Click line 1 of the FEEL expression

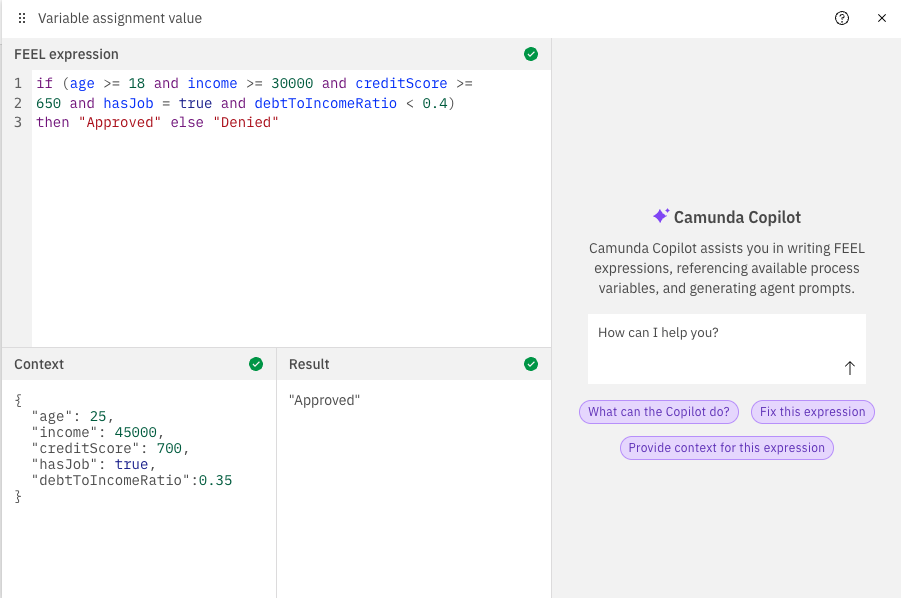click(254, 84)
